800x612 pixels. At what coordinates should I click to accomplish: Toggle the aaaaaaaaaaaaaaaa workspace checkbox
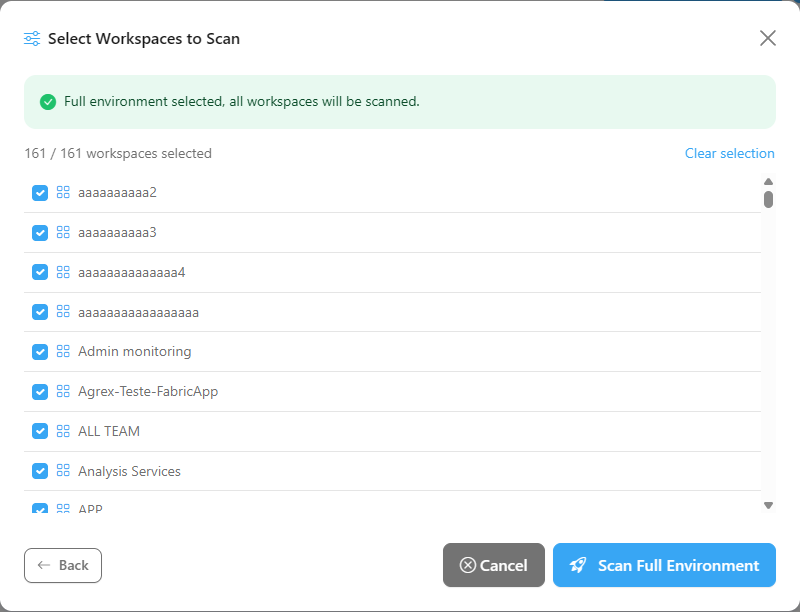pos(40,312)
